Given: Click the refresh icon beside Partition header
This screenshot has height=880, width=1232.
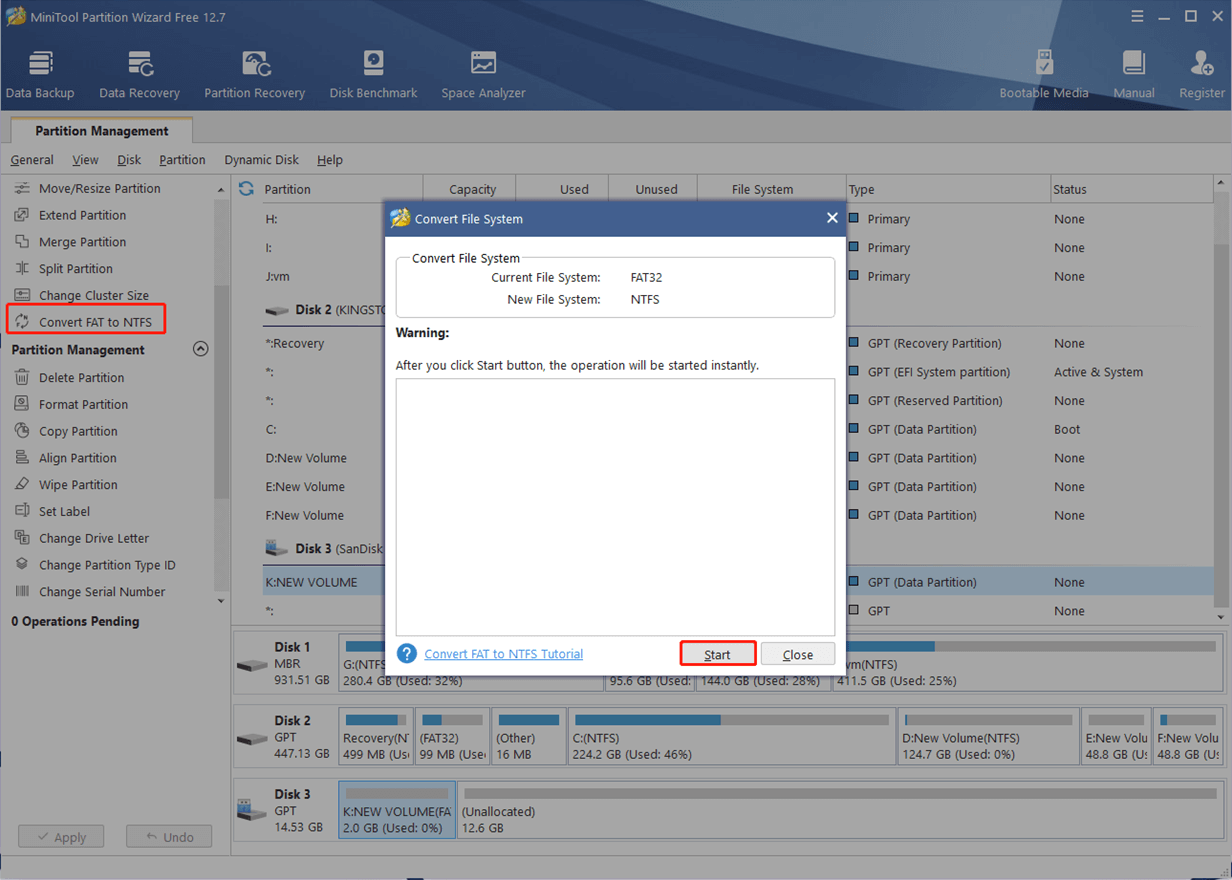Looking at the screenshot, I should (246, 188).
